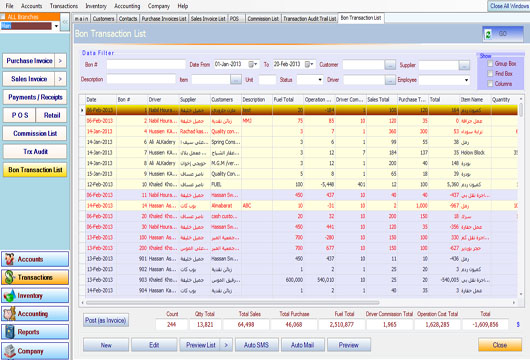Image resolution: width=530 pixels, height=360 pixels.
Task: Switch to Commission List tab
Action: 263,19
